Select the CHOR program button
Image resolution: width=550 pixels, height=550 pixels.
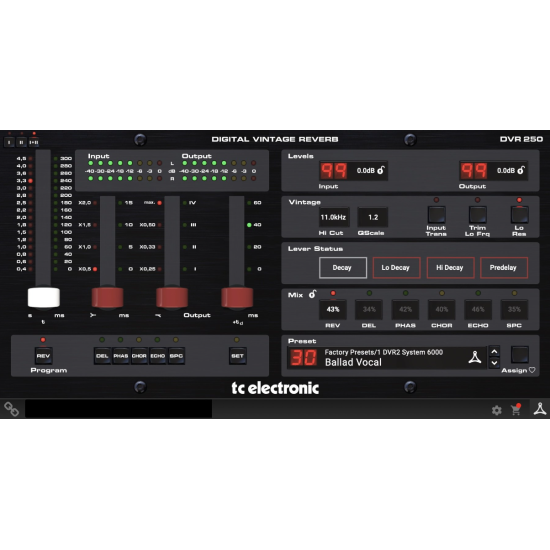point(139,356)
